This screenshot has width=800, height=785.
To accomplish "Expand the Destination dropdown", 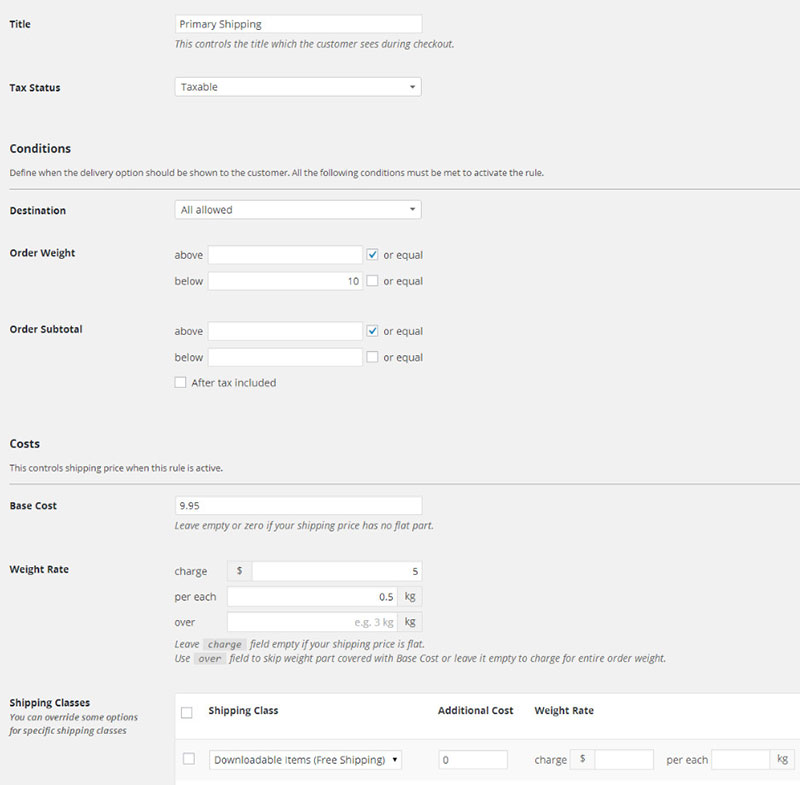I will (x=297, y=210).
